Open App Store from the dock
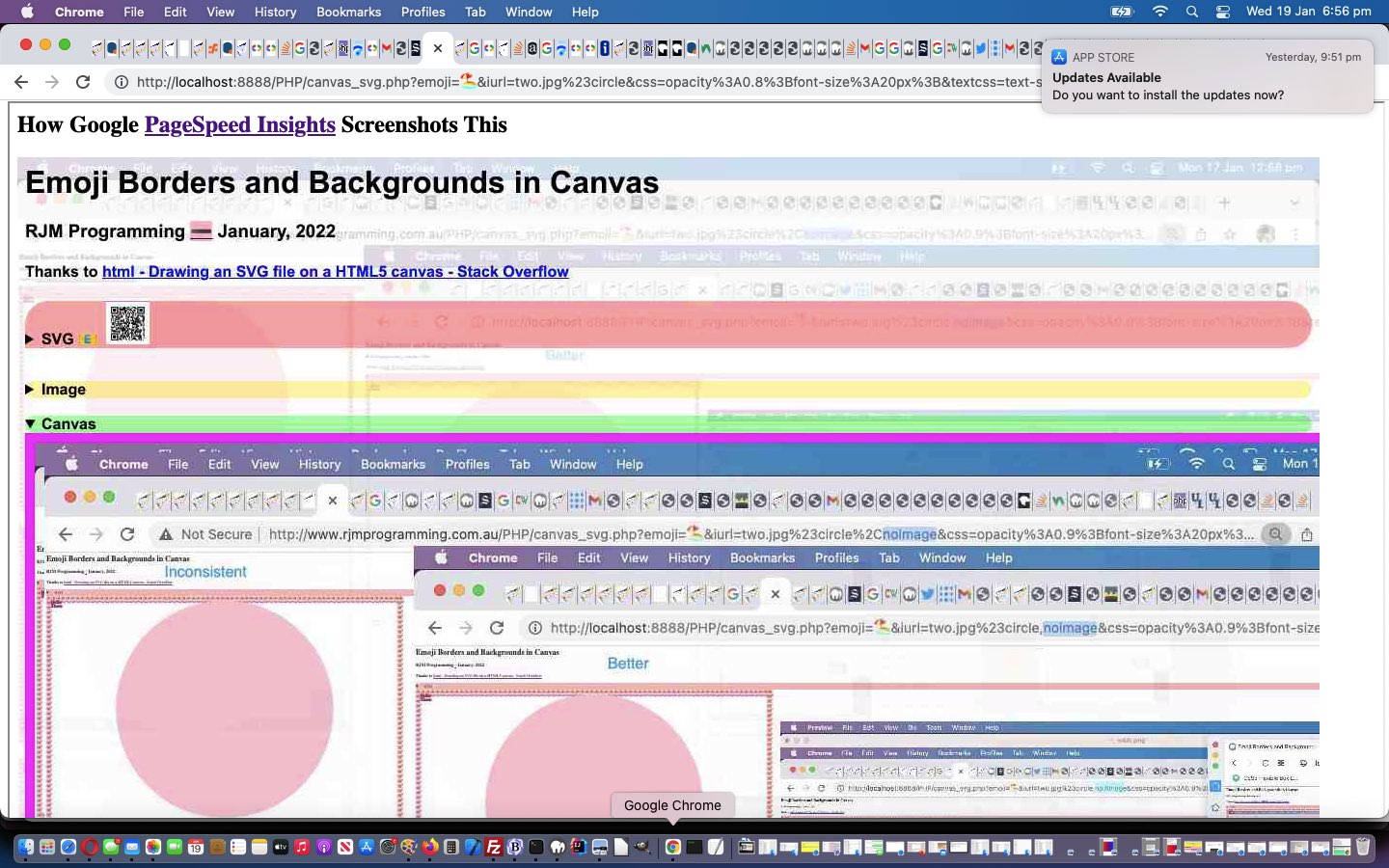 tap(367, 848)
